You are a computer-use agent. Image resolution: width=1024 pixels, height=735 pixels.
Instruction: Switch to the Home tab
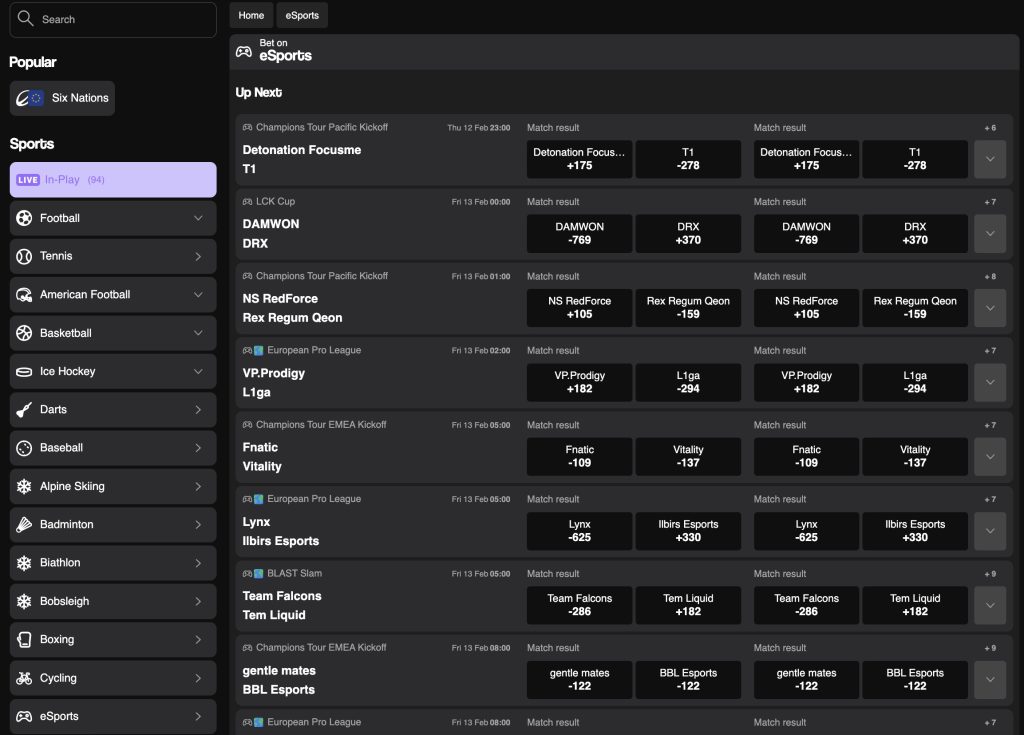click(250, 15)
